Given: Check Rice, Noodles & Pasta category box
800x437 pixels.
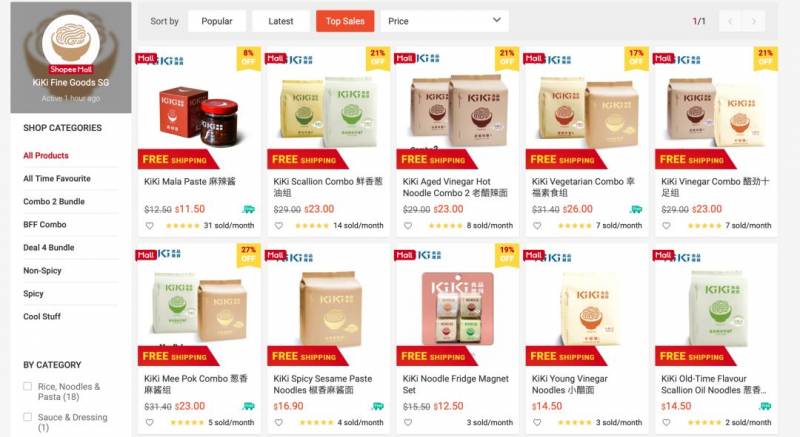Looking at the screenshot, I should 28,387.
